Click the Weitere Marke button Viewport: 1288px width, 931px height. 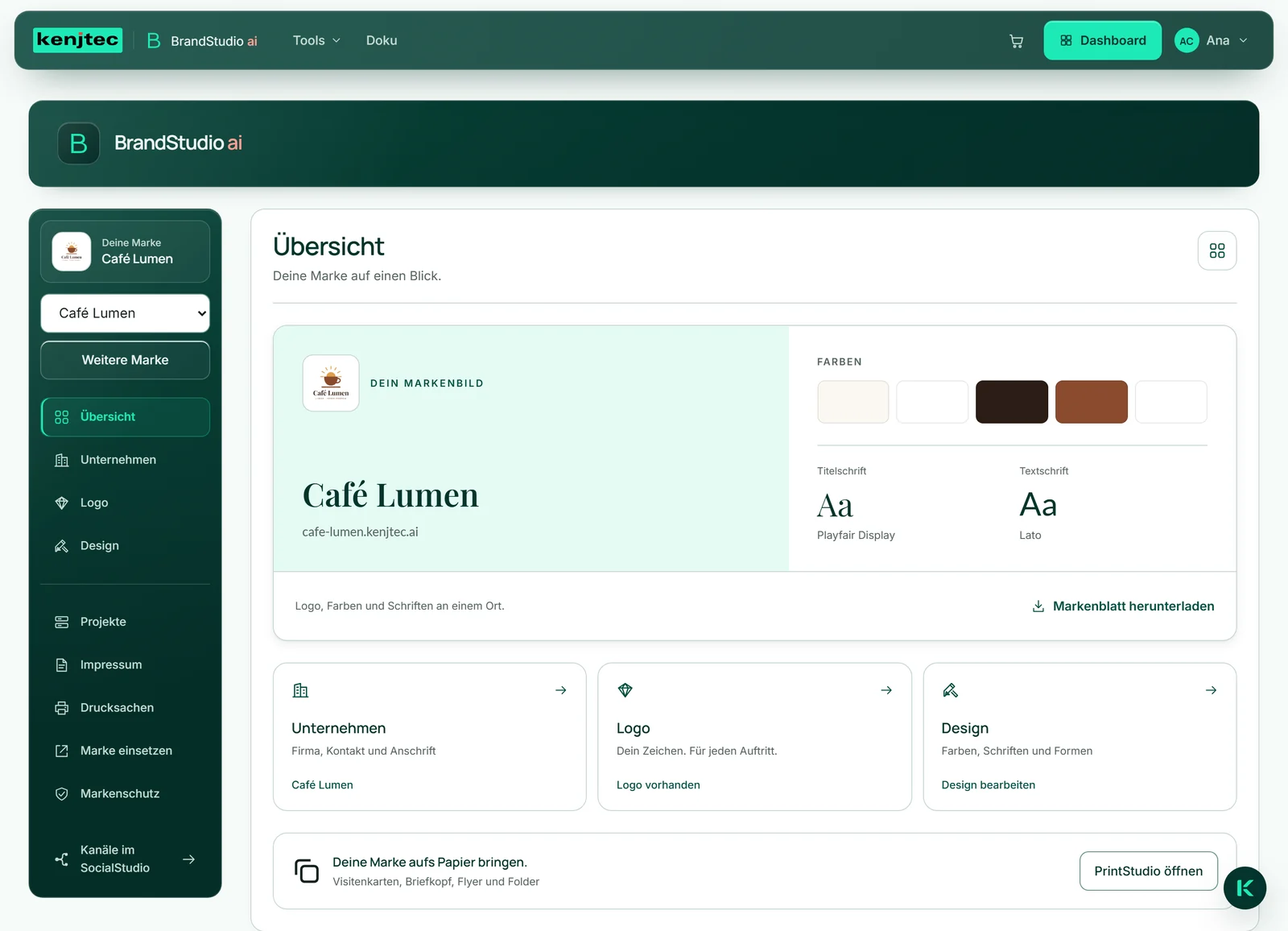point(125,360)
